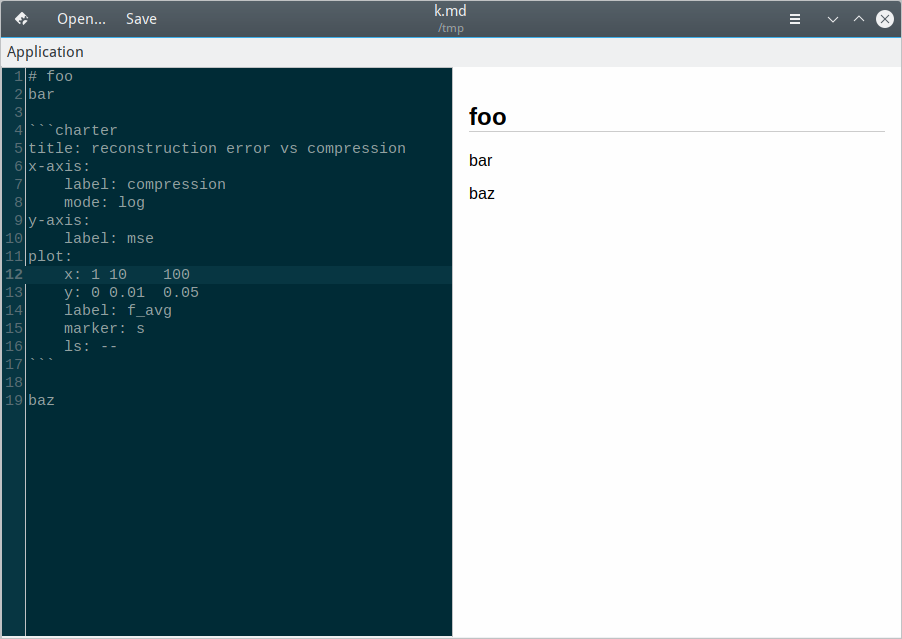
Task: Click the down chevron window button
Action: tap(832, 19)
